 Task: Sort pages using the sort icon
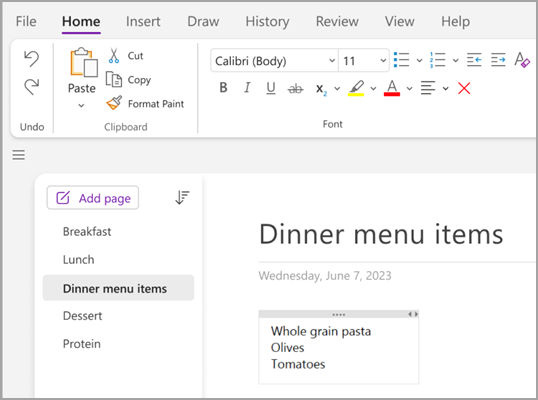click(x=182, y=198)
